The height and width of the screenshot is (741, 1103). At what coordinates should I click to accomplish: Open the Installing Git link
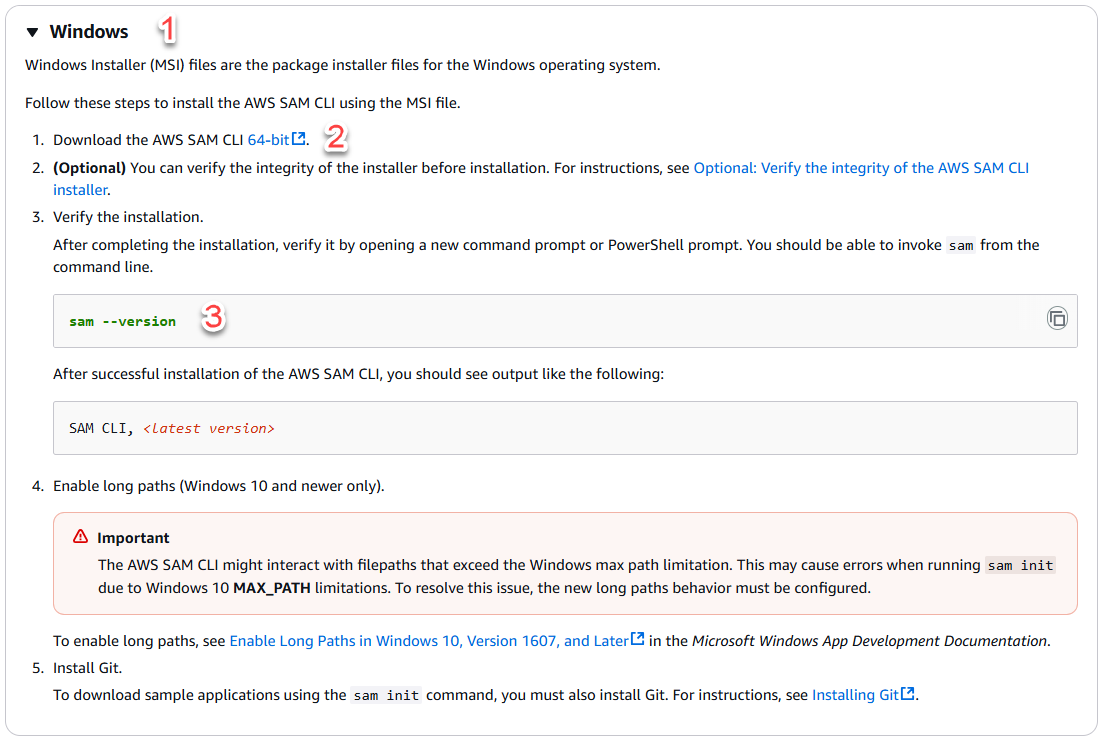tap(863, 695)
